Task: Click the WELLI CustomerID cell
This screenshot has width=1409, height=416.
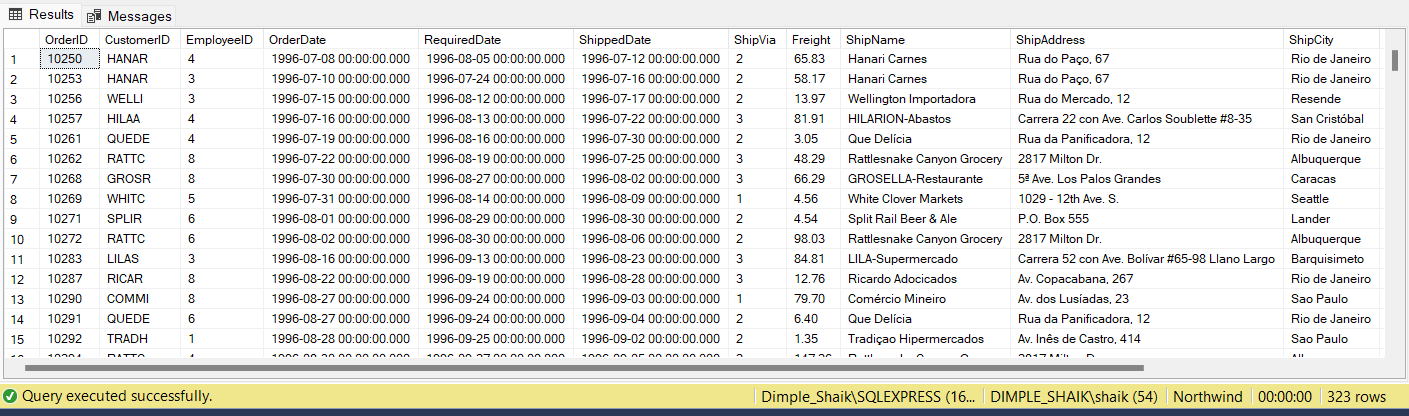Action: point(125,99)
